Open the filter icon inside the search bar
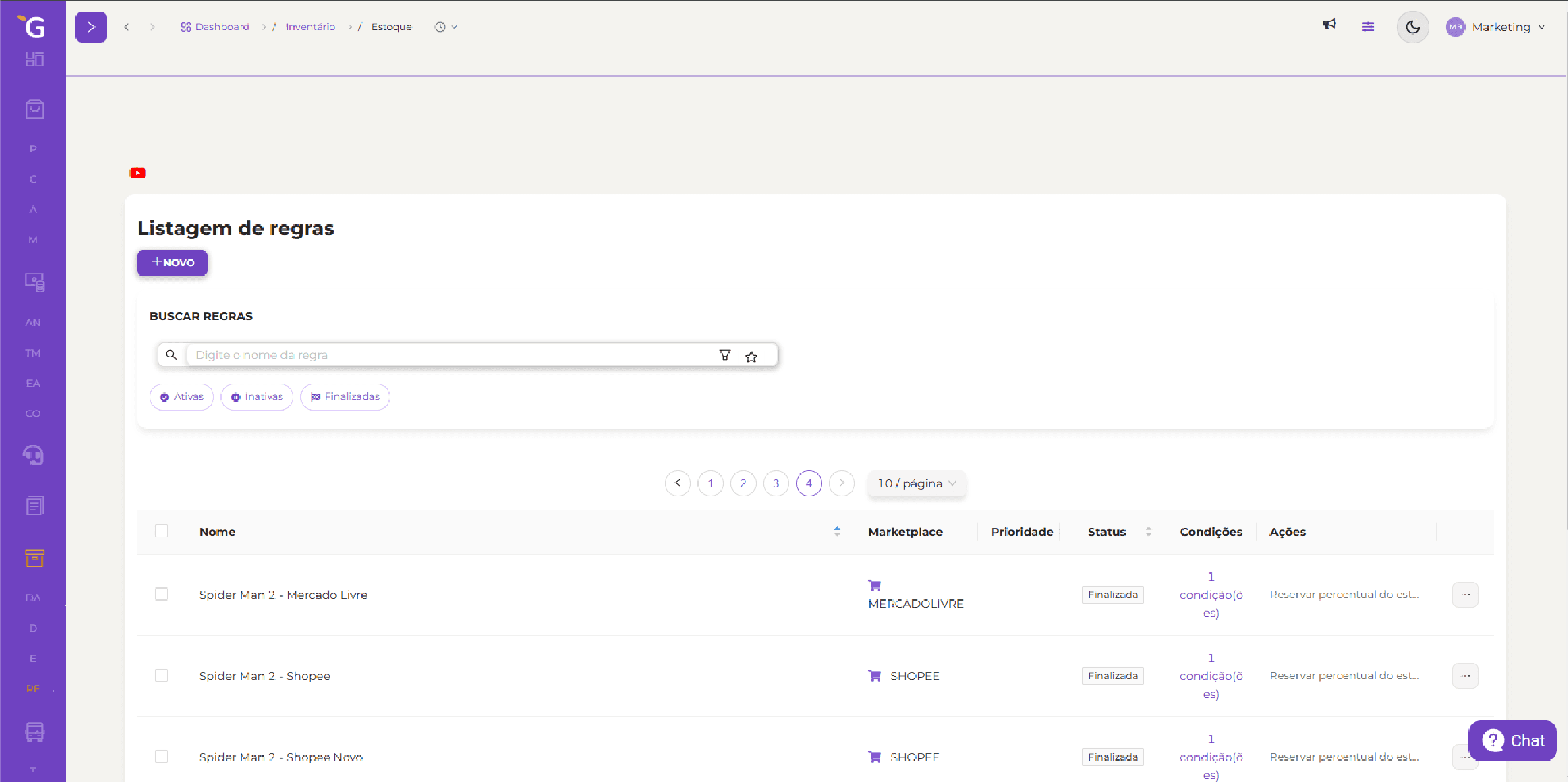The height and width of the screenshot is (783, 1568). coord(725,355)
